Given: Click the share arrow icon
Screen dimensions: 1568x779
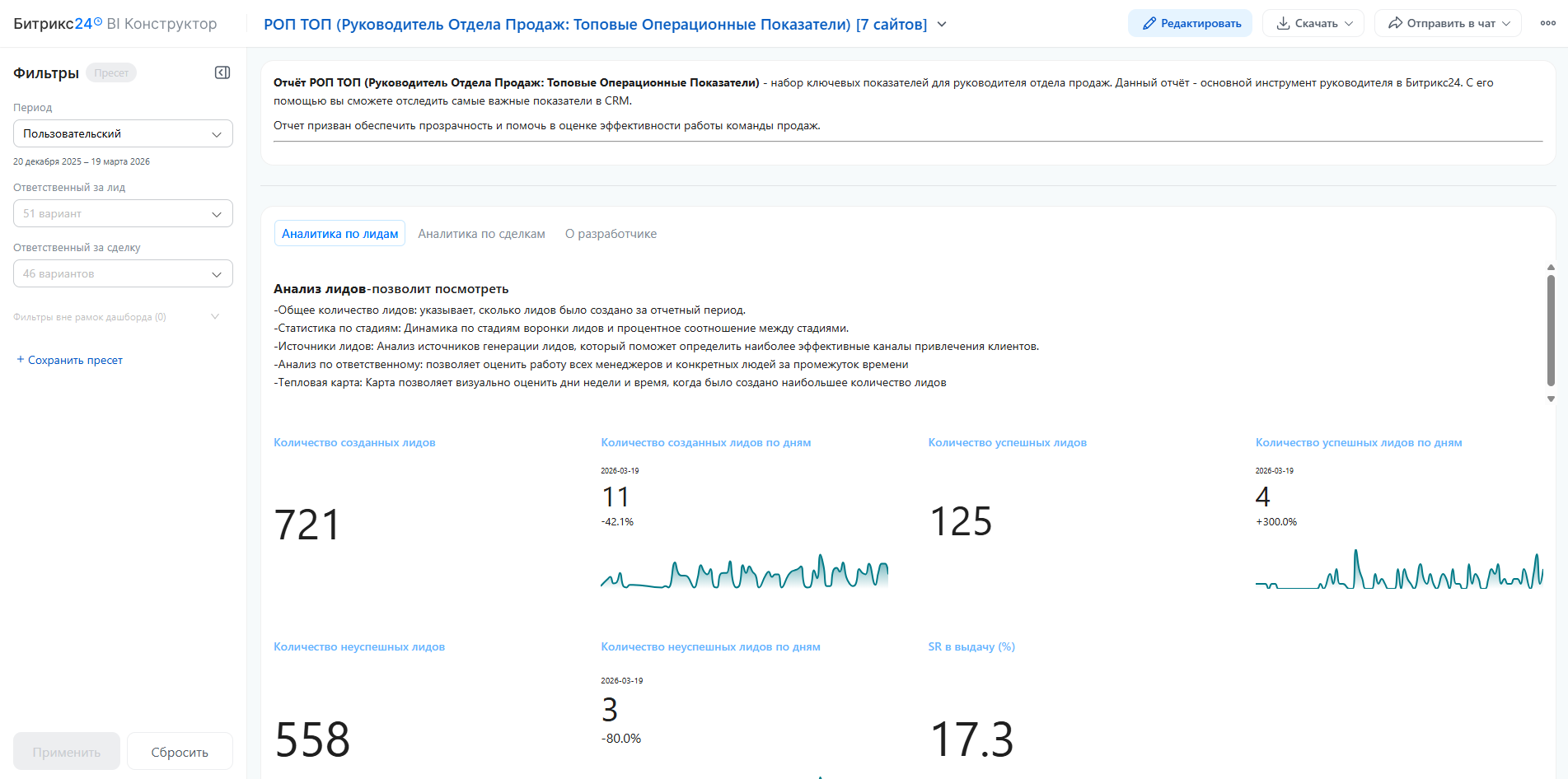Looking at the screenshot, I should 1395,24.
